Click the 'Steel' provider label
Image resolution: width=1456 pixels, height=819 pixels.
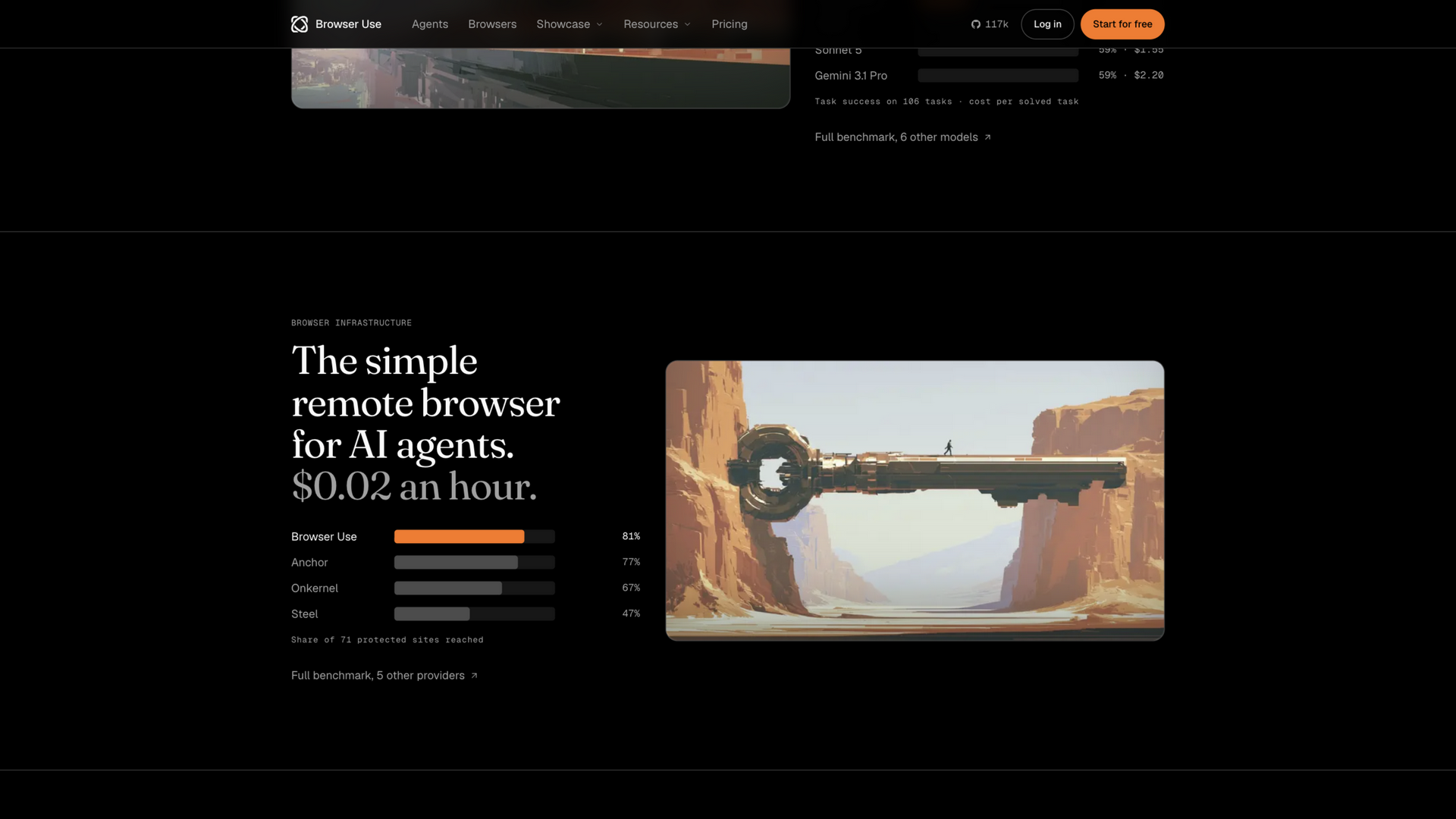(x=304, y=614)
